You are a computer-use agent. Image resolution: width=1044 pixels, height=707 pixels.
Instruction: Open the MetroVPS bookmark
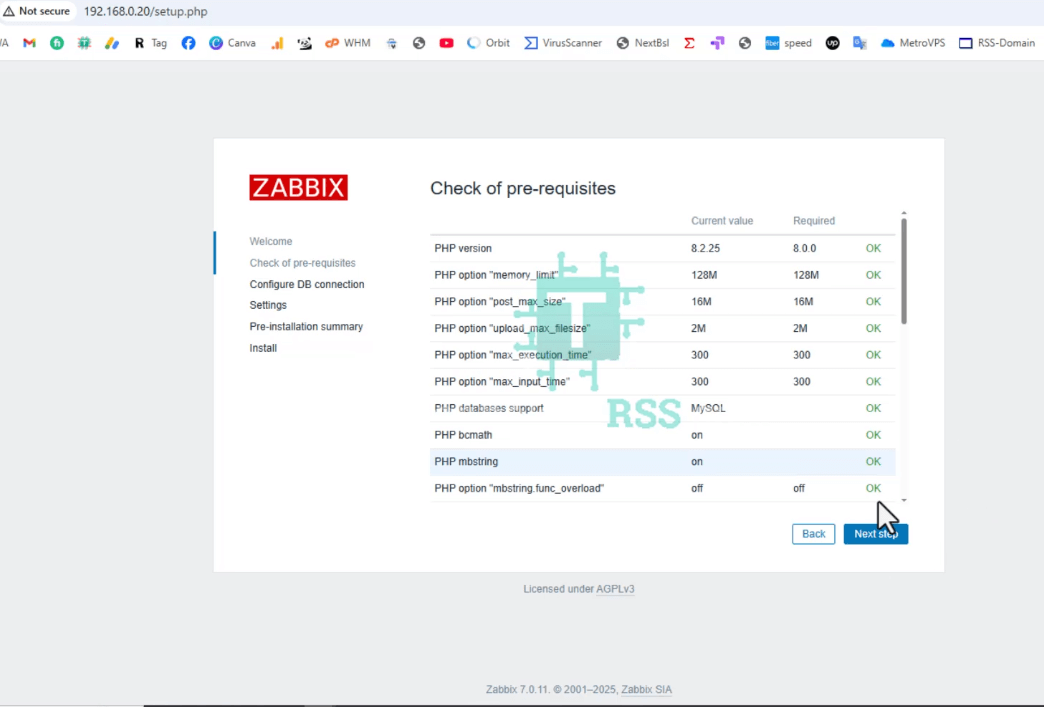[x=913, y=43]
